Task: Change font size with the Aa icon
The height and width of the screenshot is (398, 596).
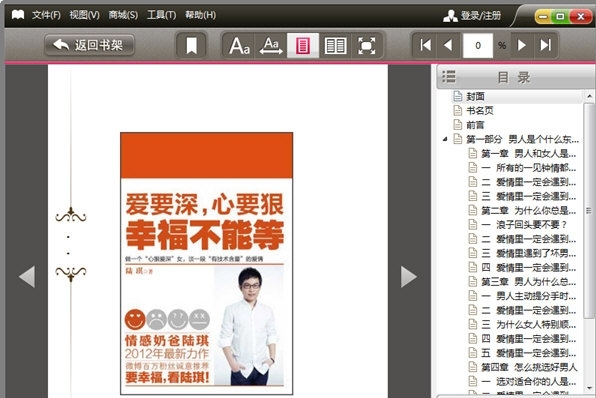Action: coord(239,46)
